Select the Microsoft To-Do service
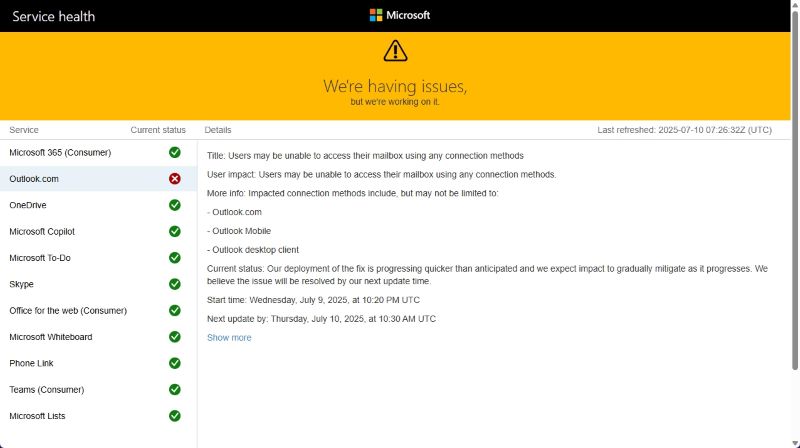800x448 pixels. point(98,258)
